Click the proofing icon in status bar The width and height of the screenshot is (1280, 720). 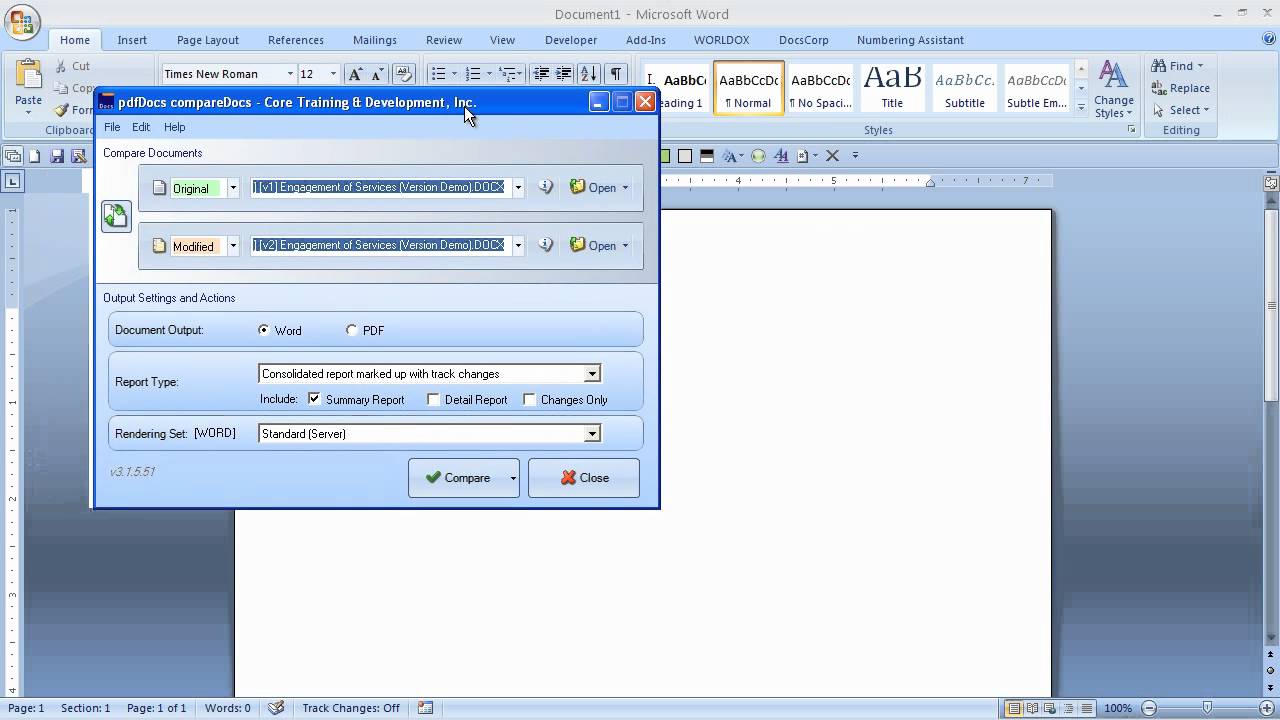coord(276,708)
